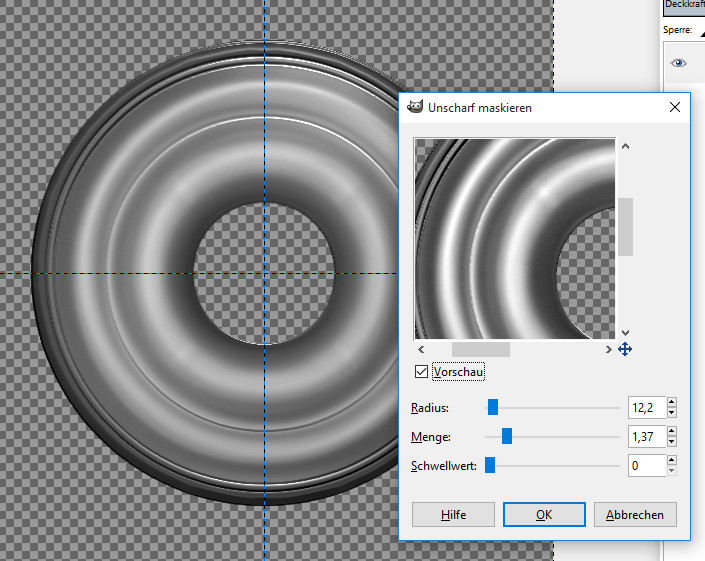
Task: Click the Schwellwert value field 0
Action: (647, 465)
